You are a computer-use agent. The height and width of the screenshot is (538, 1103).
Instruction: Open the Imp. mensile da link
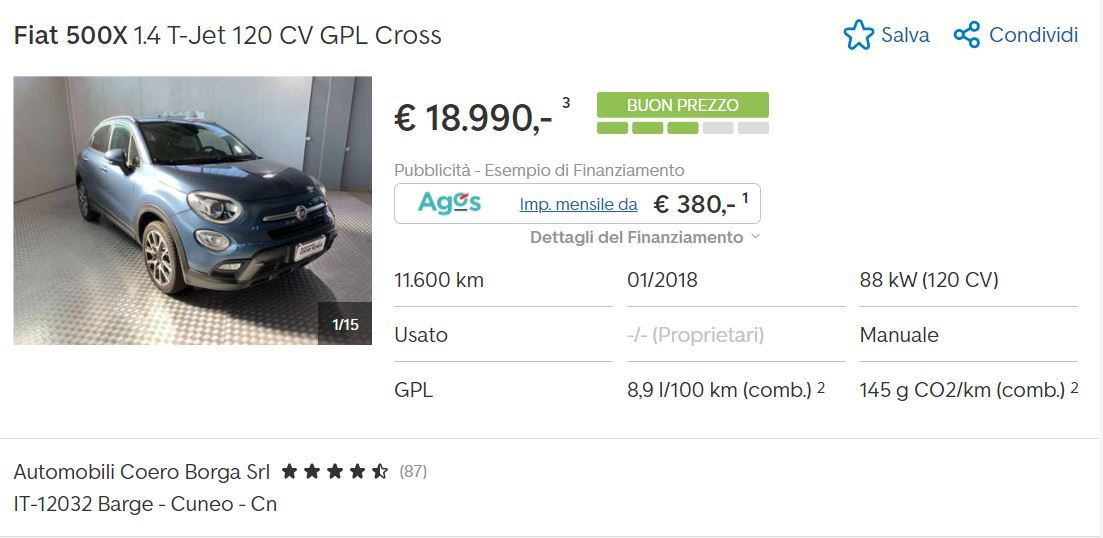[578, 205]
